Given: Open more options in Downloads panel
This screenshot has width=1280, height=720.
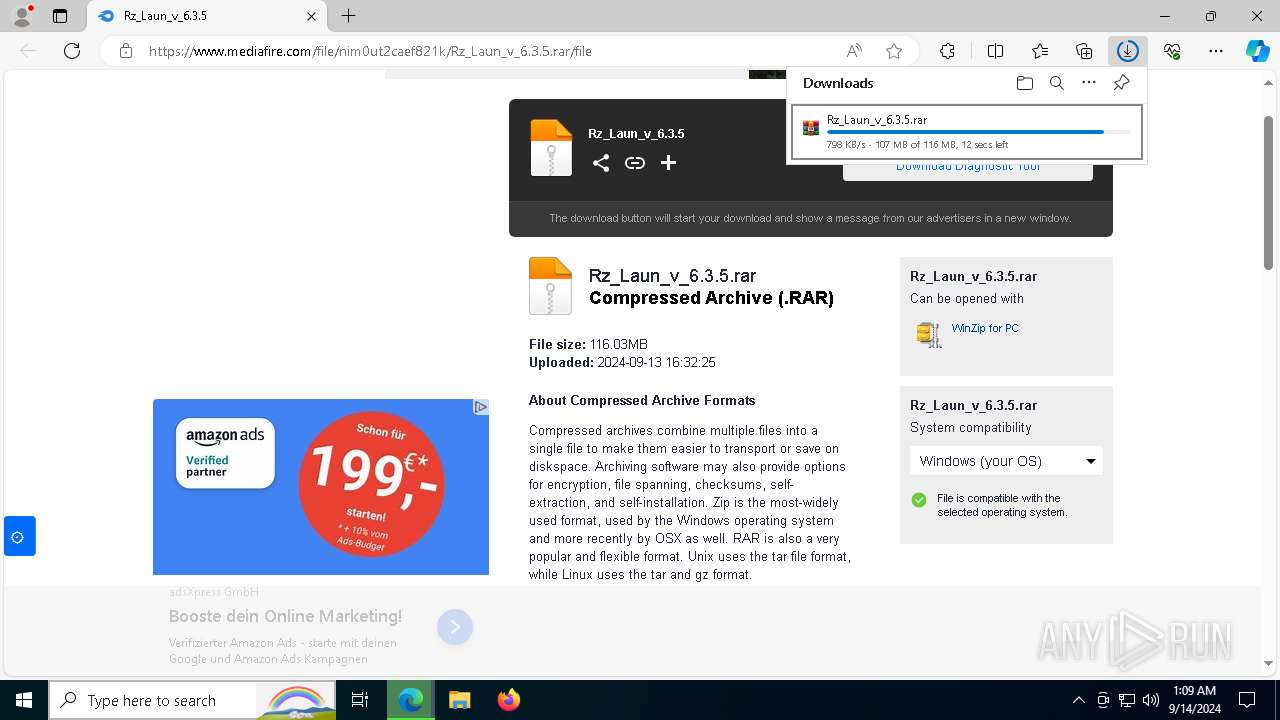Looking at the screenshot, I should pyautogui.click(x=1089, y=83).
